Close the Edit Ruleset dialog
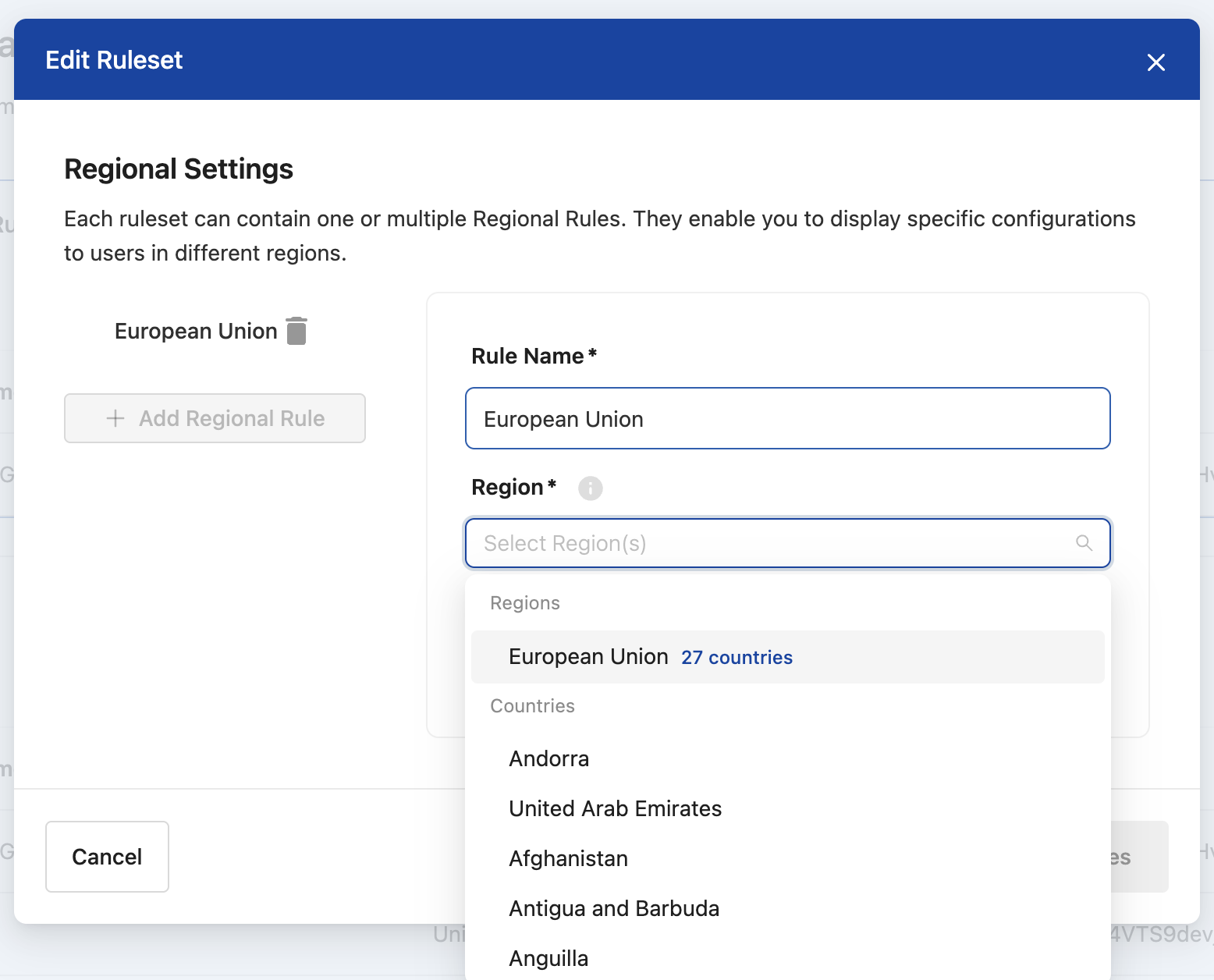Image resolution: width=1214 pixels, height=980 pixels. (1155, 62)
